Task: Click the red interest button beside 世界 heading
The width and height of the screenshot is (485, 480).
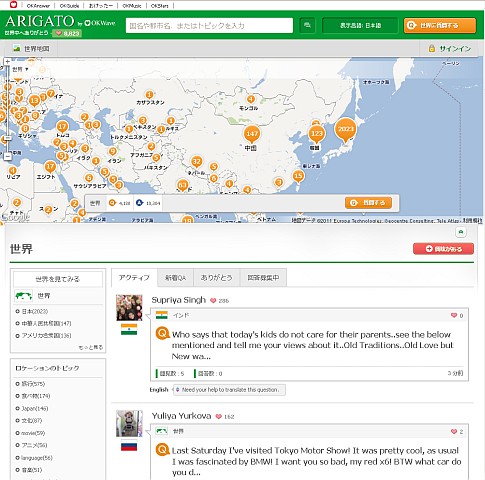Action: 443,249
